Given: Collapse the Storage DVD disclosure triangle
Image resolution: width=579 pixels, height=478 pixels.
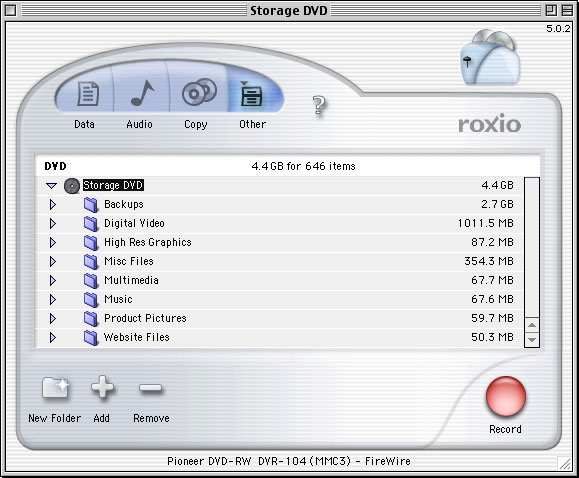Looking at the screenshot, I should tap(52, 185).
